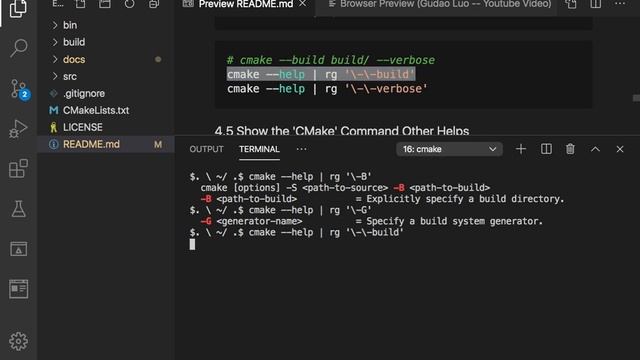The image size is (640, 360).
Task: Open the browser preview panel icon in activity bar
Action: tap(18, 289)
